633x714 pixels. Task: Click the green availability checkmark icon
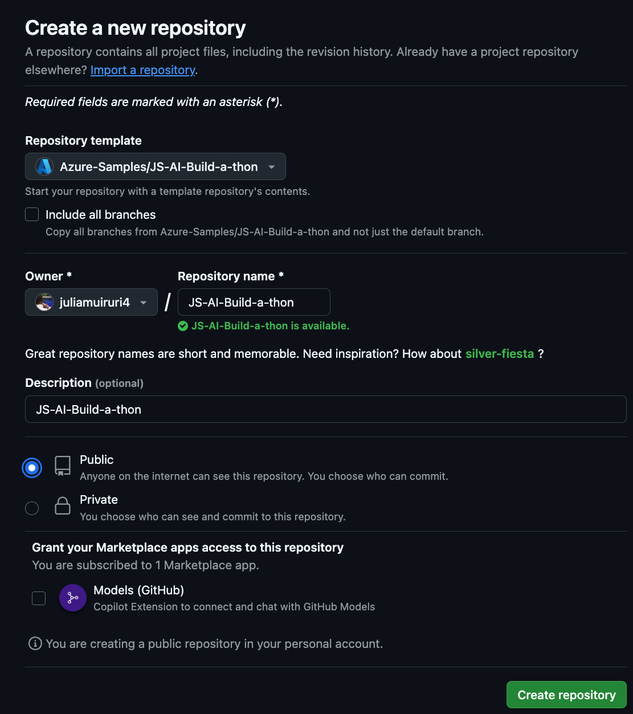coord(183,326)
